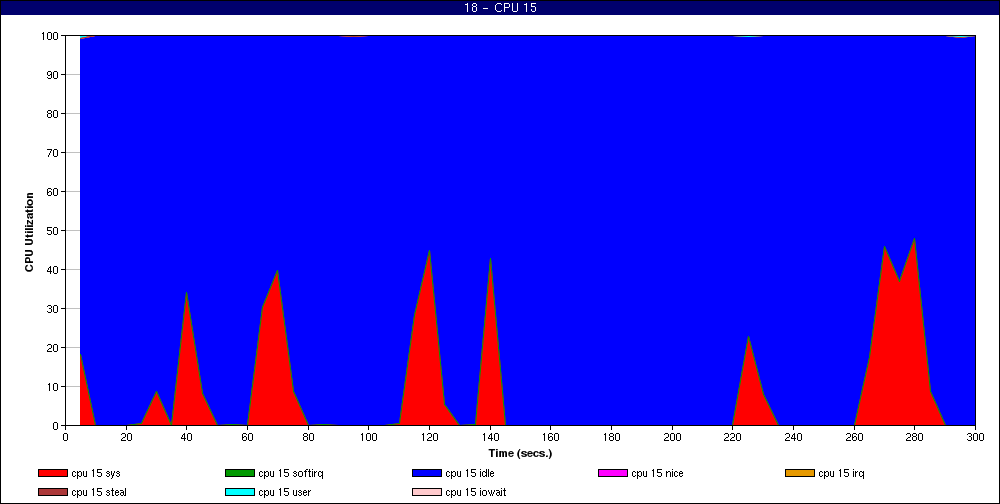Click the "cpu 15 sys" legend text
This screenshot has width=1000, height=504.
(x=97, y=473)
